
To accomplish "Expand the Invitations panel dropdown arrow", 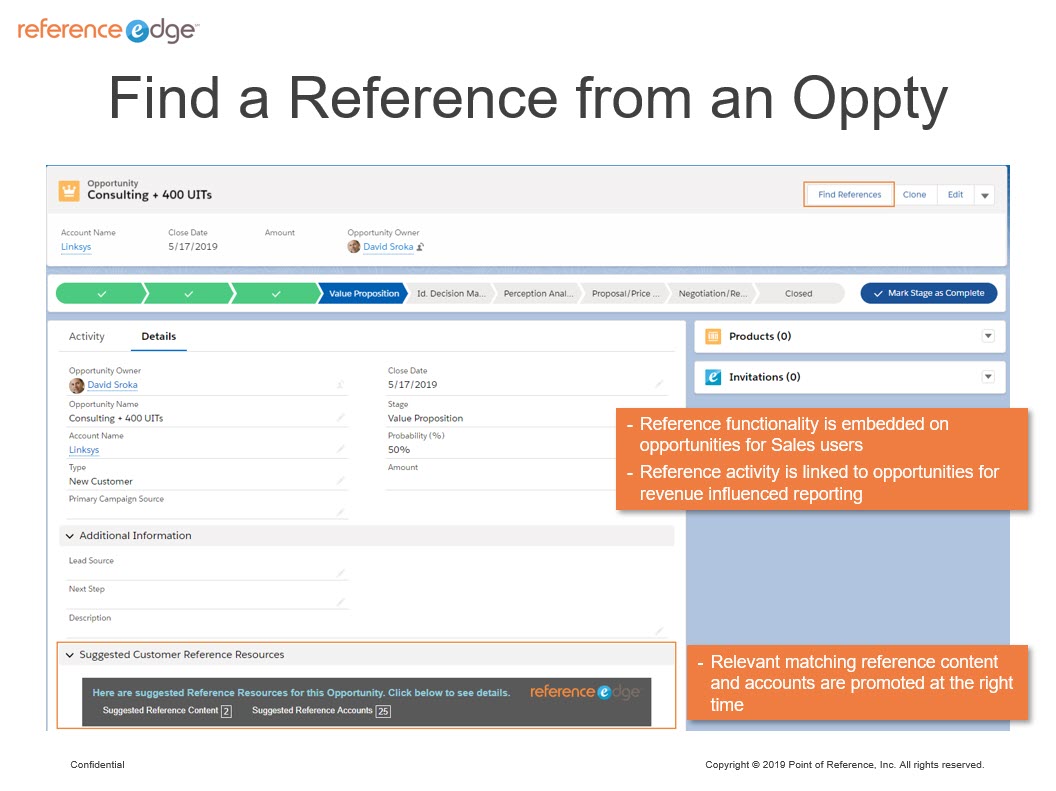I will 988,377.
